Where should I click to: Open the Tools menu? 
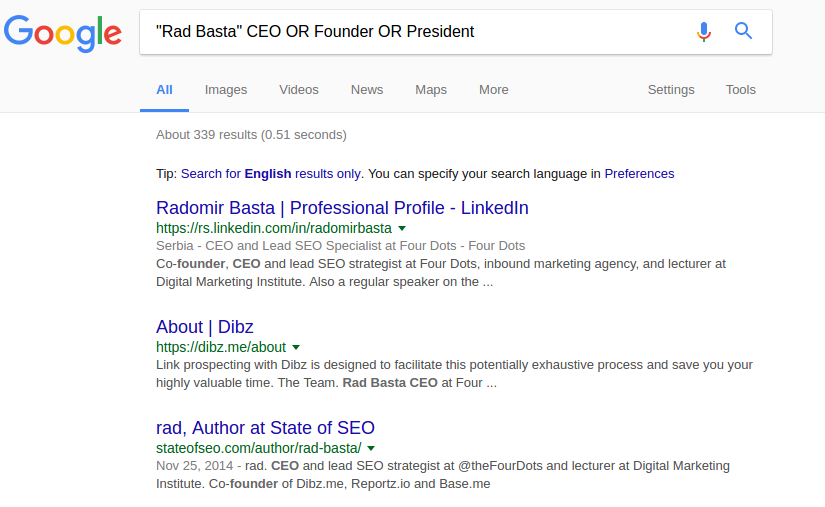click(741, 90)
